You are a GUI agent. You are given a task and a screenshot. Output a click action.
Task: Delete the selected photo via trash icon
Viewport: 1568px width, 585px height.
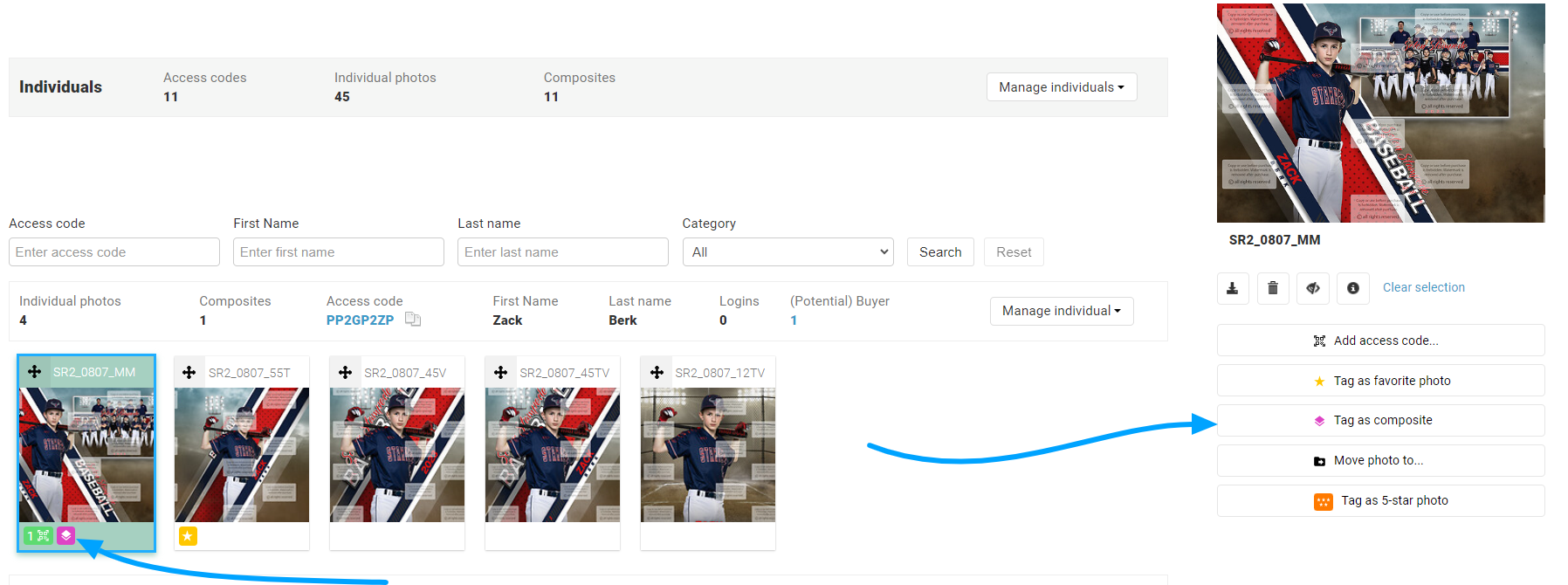coord(1273,288)
